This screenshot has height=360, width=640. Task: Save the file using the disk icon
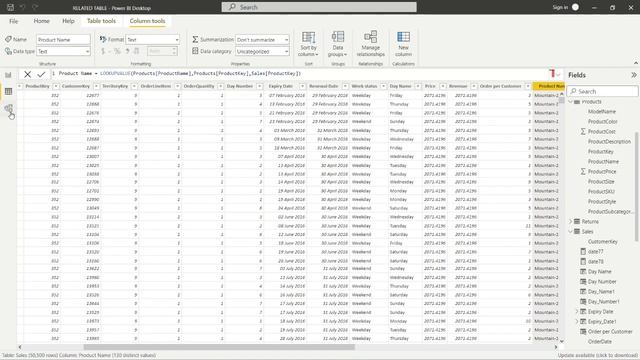click(11, 7)
